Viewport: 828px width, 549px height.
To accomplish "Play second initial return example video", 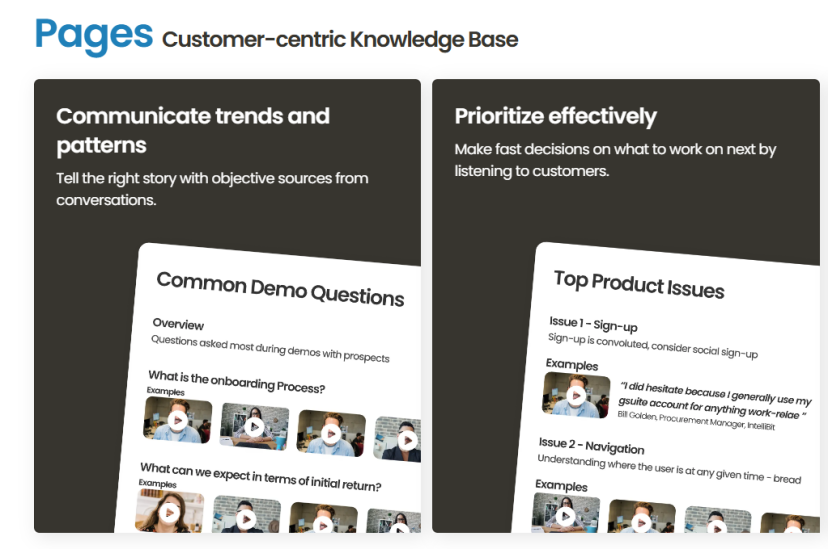I will [x=246, y=517].
